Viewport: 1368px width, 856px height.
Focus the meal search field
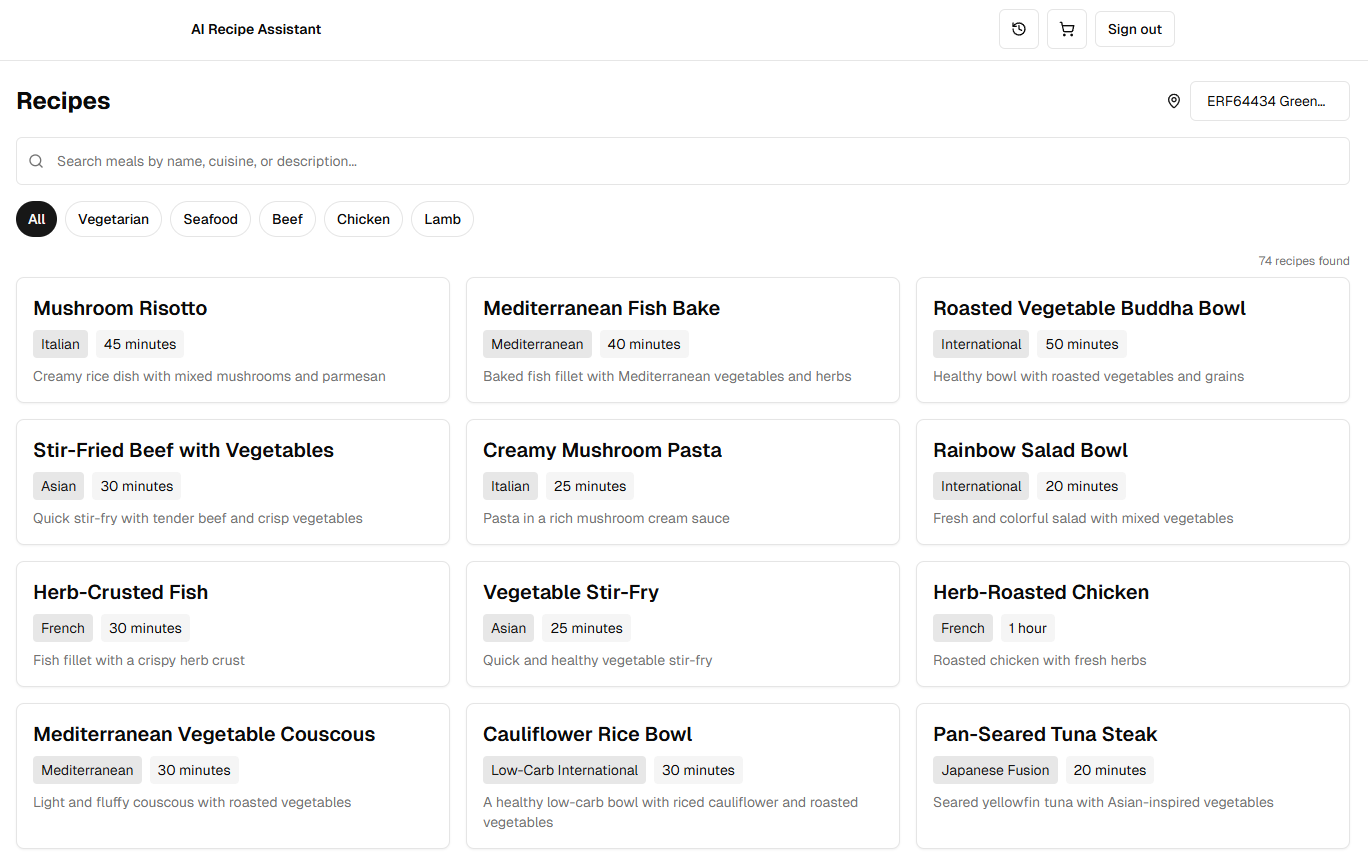point(690,161)
